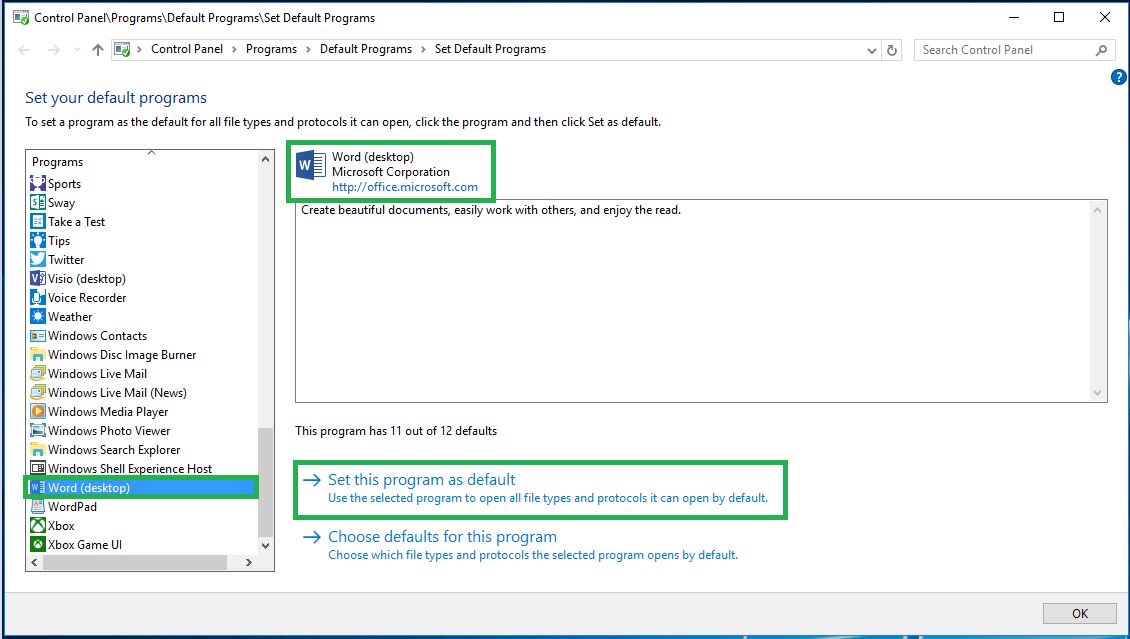The image size is (1130, 639).
Task: Click the Sports app icon in Programs list
Action: click(37, 184)
